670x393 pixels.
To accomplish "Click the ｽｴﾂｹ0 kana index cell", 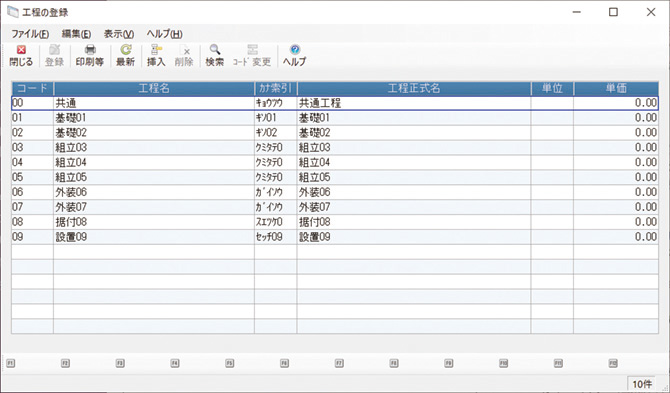I will 276,222.
